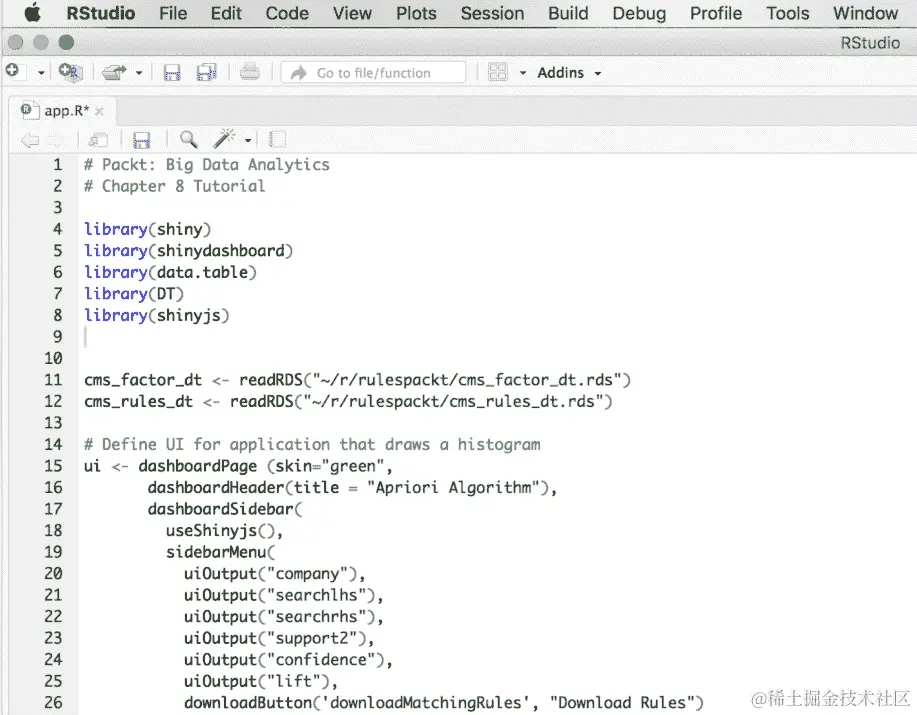The image size is (917, 715).
Task: Click the '# Chapter 8 Tutorial' comment
Action: (x=174, y=186)
